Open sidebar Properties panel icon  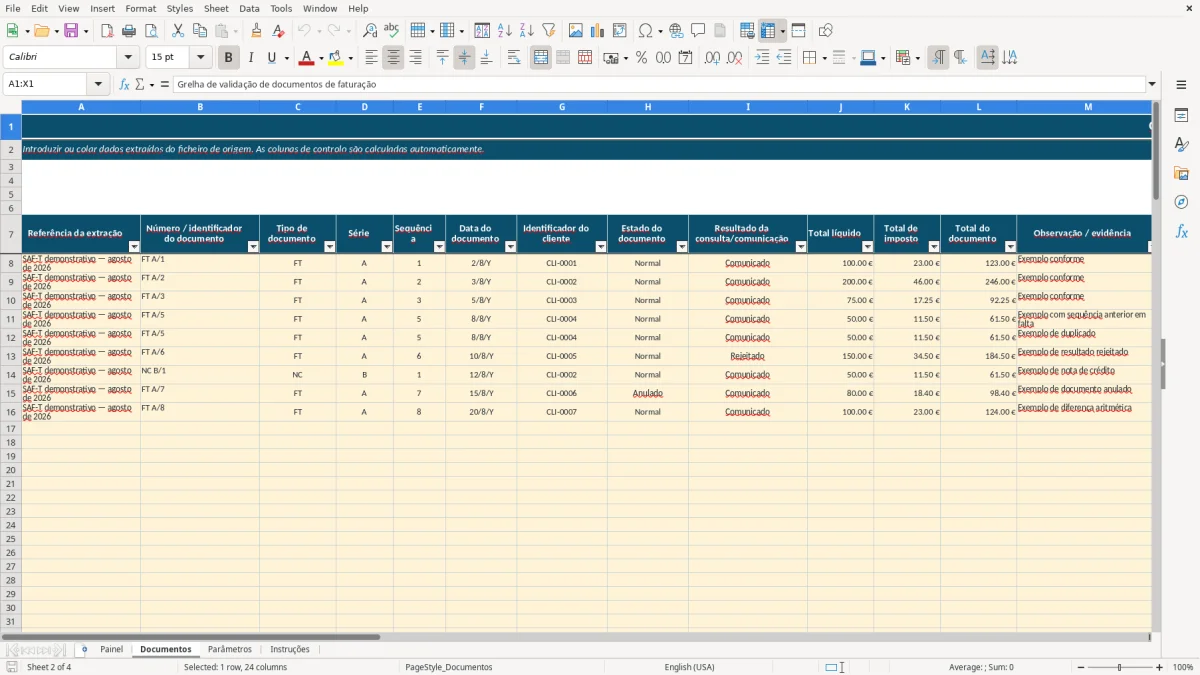tap(1181, 116)
